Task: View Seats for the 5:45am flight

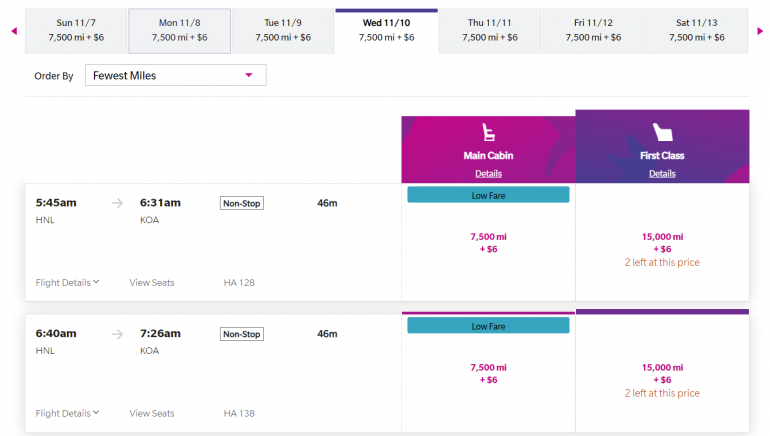Action: 152,283
